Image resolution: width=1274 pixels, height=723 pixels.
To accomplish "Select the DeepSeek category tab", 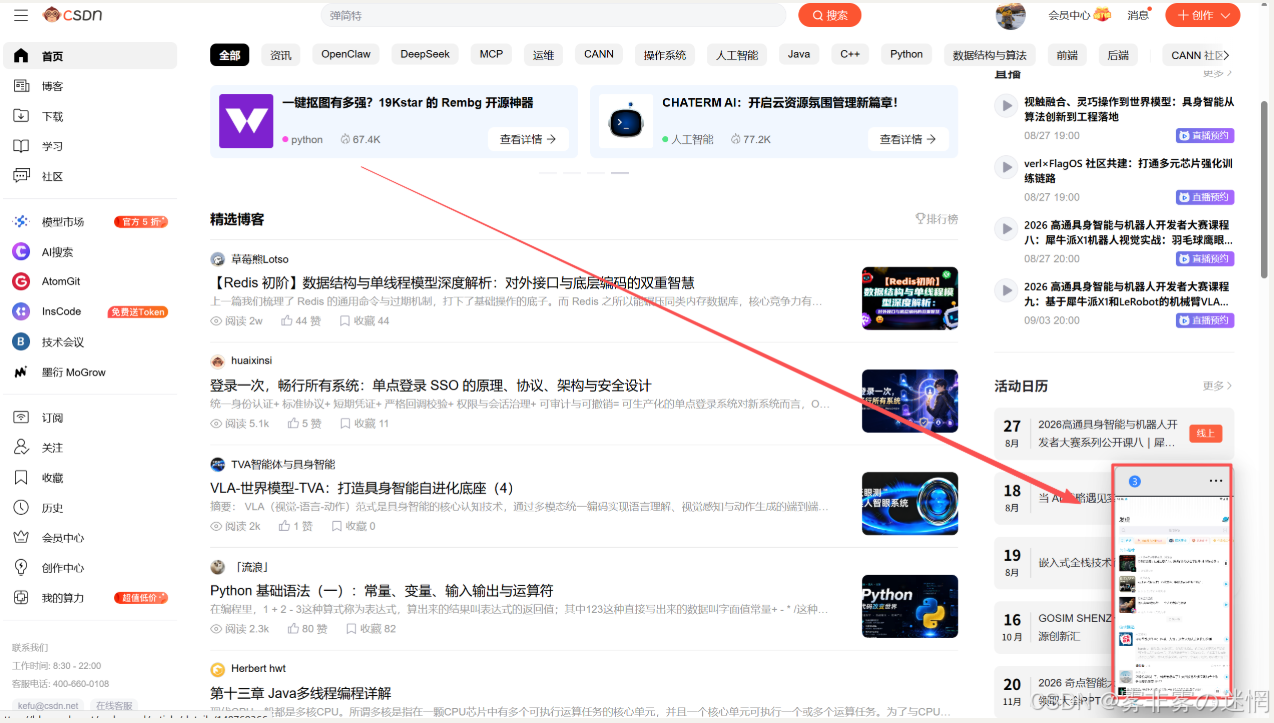I will [x=425, y=55].
